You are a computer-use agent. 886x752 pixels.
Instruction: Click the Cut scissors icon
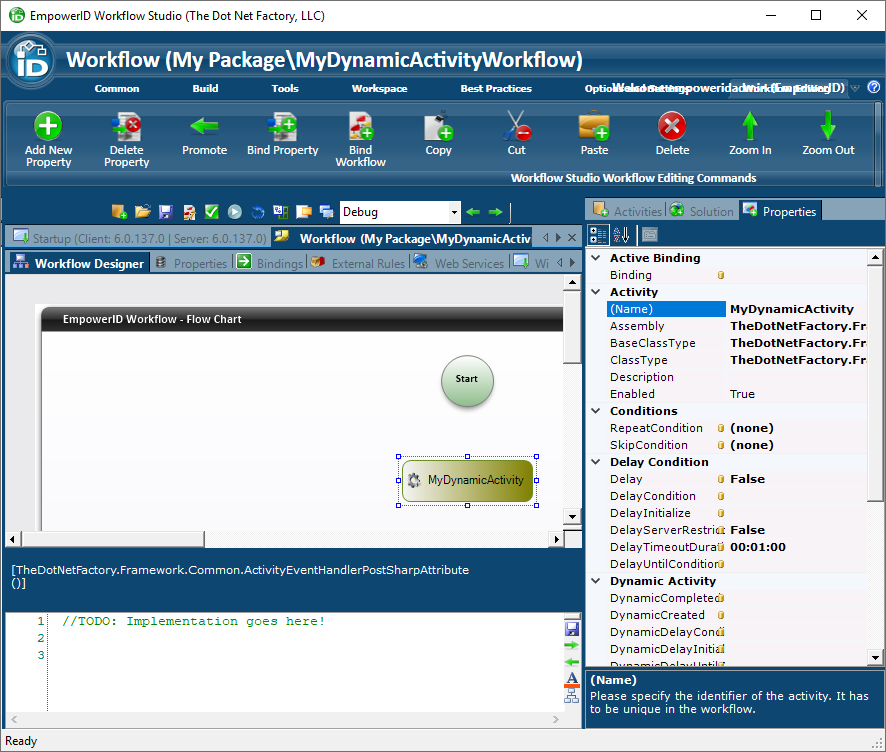pyautogui.click(x=516, y=126)
